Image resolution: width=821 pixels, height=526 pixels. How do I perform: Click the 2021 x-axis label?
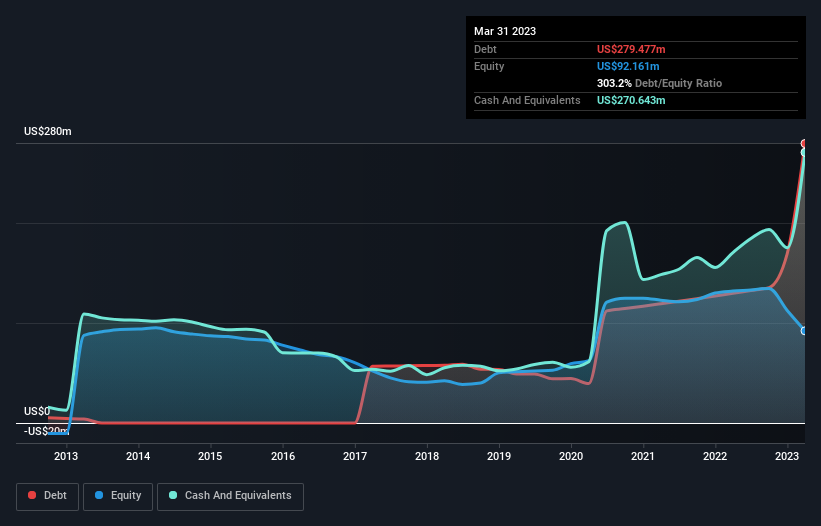[x=643, y=456]
